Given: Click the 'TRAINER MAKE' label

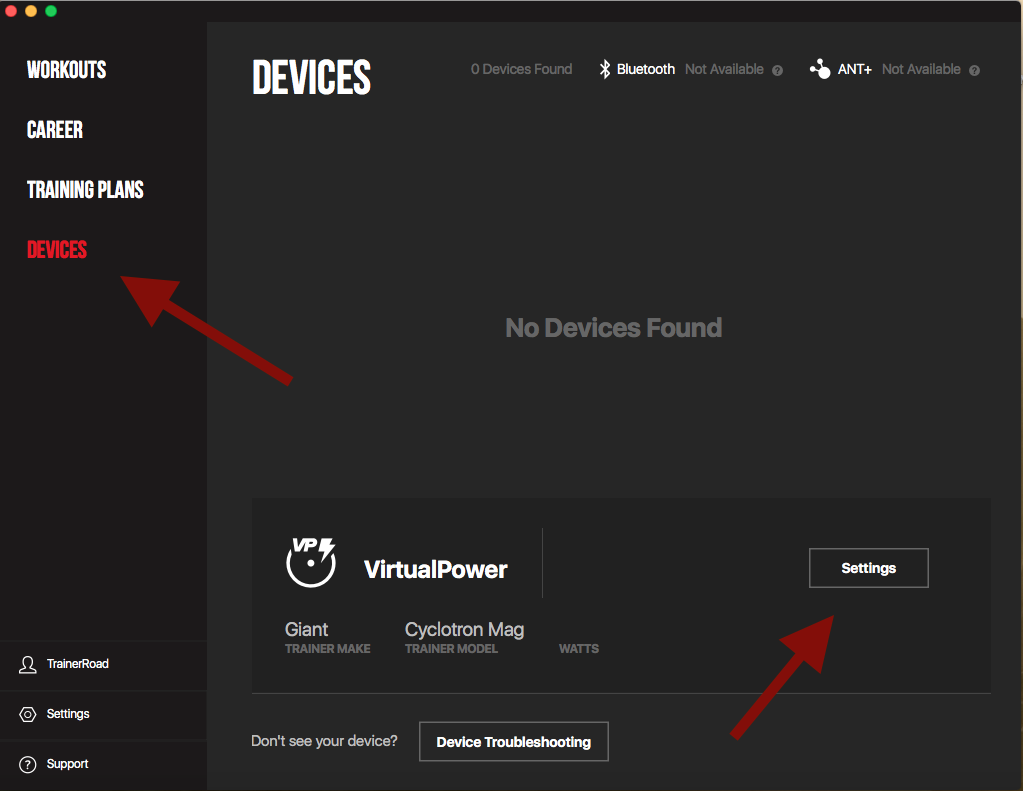Looking at the screenshot, I should click(x=328, y=649).
